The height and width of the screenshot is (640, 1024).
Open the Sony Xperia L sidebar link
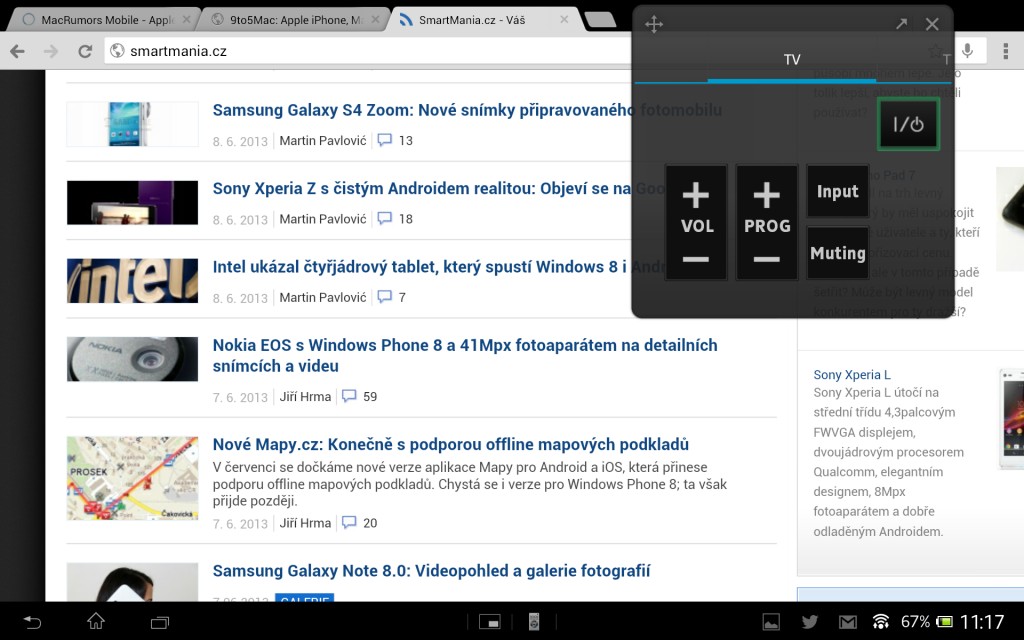[852, 374]
